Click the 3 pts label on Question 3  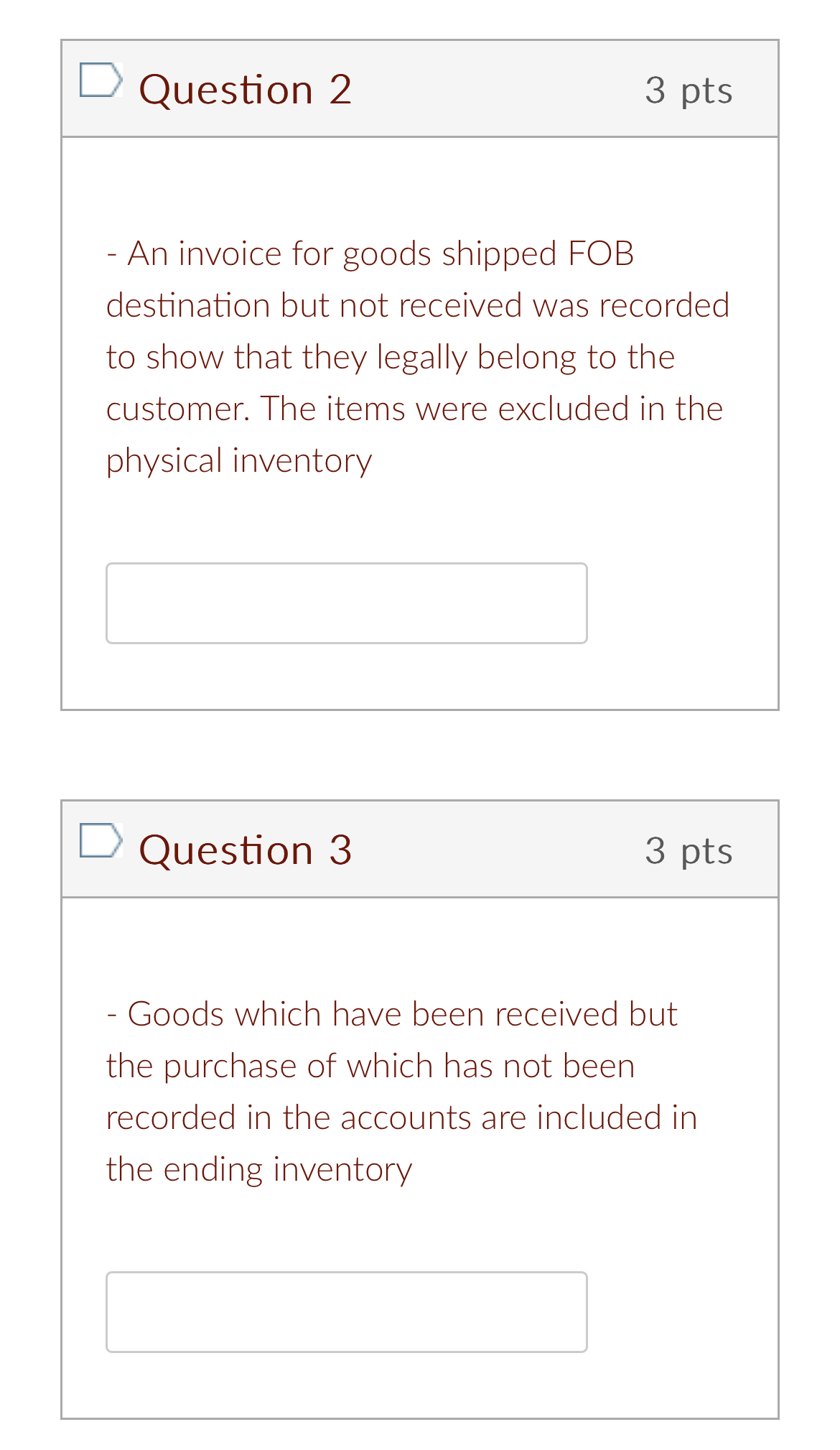pyautogui.click(x=690, y=850)
